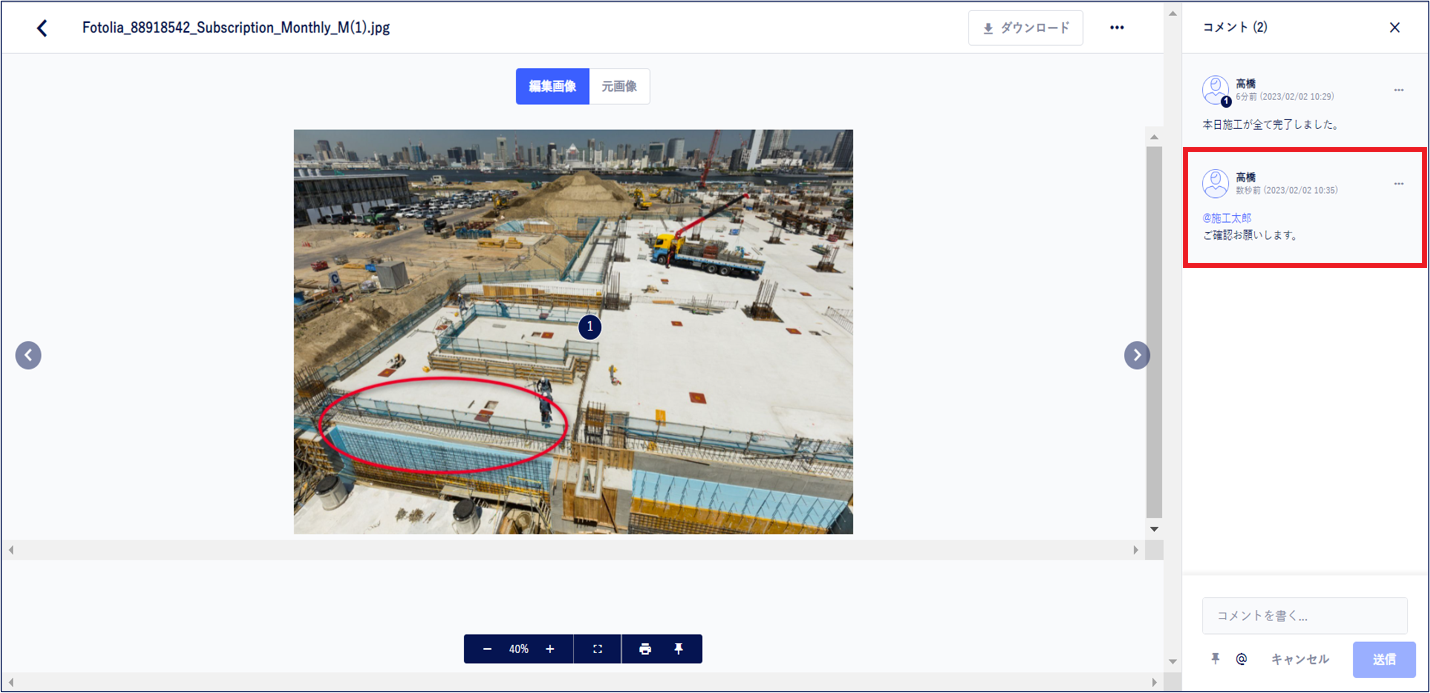Click the キャンセル button
Viewport: 1430px width, 693px height.
point(1300,659)
